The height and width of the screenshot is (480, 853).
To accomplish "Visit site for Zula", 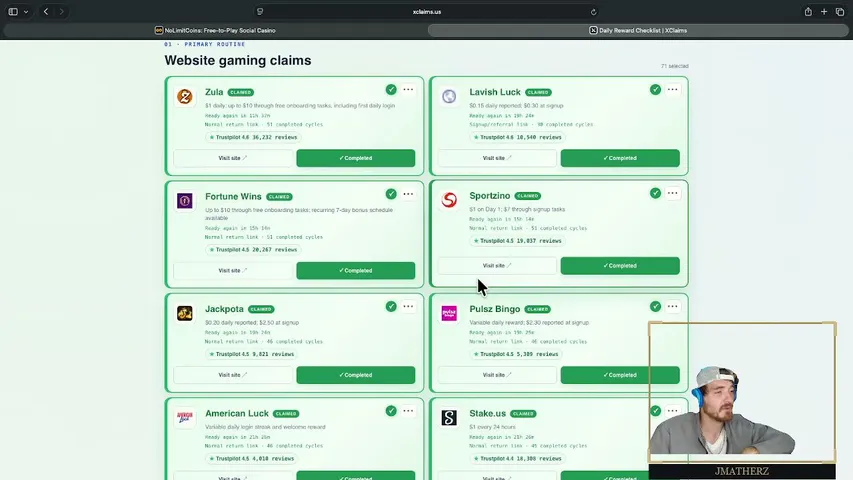I will pos(233,158).
